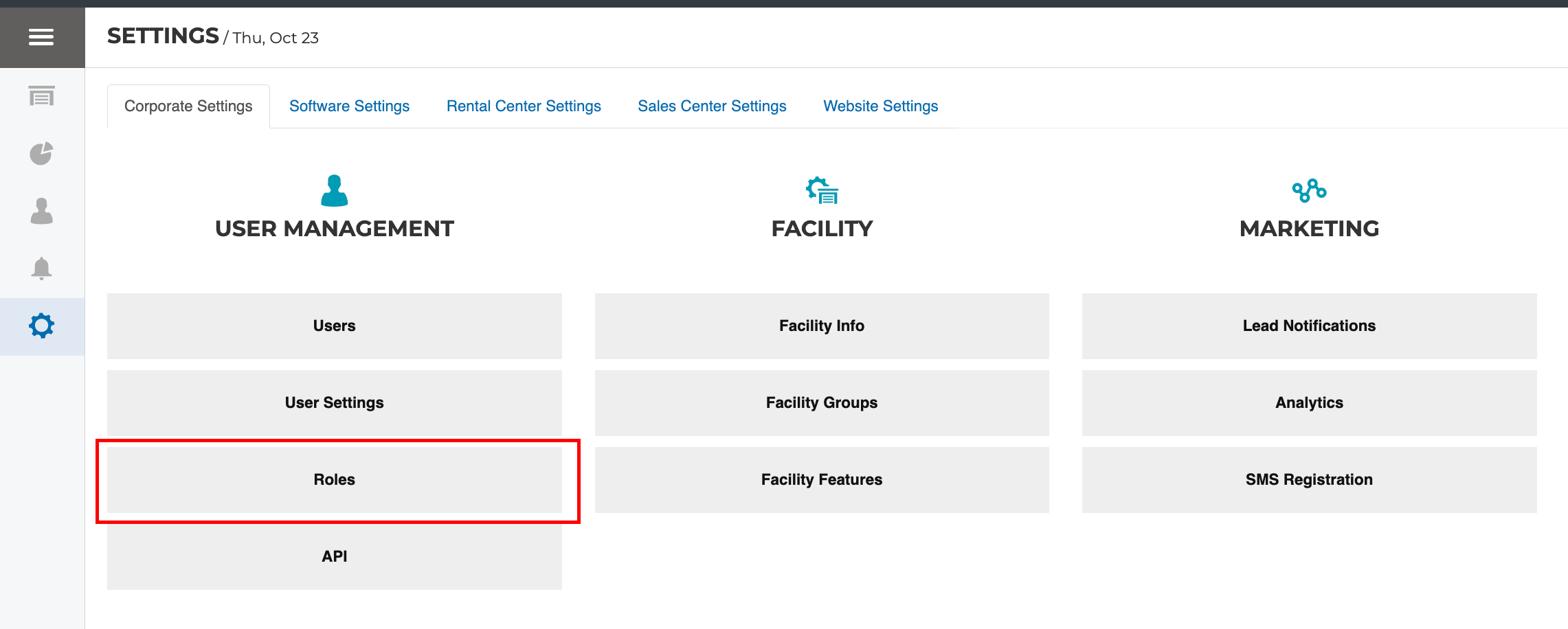Click the User Management person icon
The image size is (1568, 629).
(334, 190)
